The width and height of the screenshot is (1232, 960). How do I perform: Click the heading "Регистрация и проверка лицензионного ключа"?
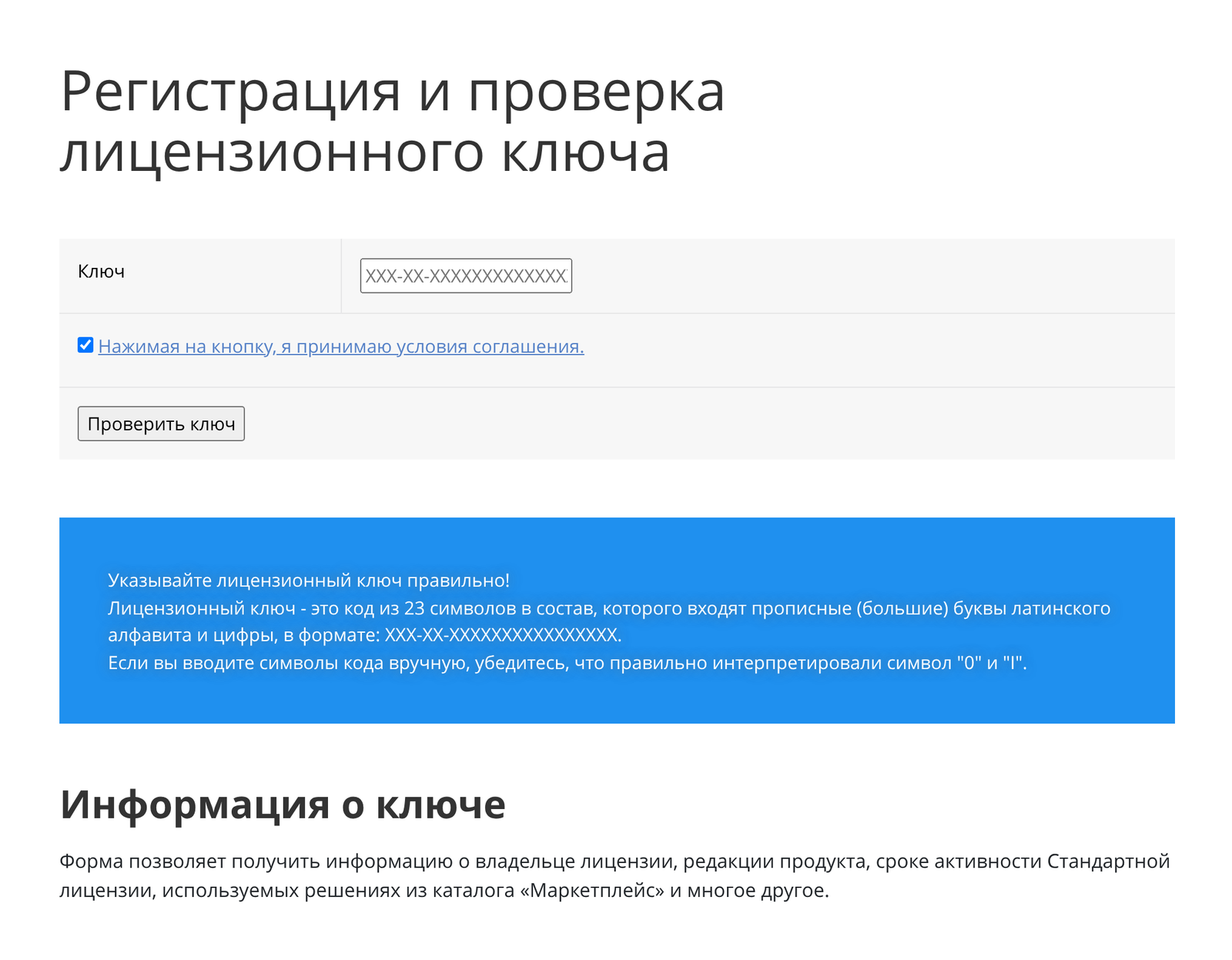393,122
